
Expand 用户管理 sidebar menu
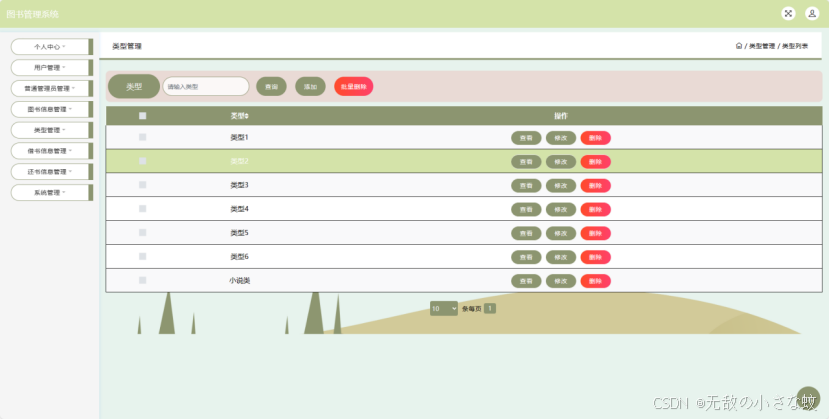(51, 68)
